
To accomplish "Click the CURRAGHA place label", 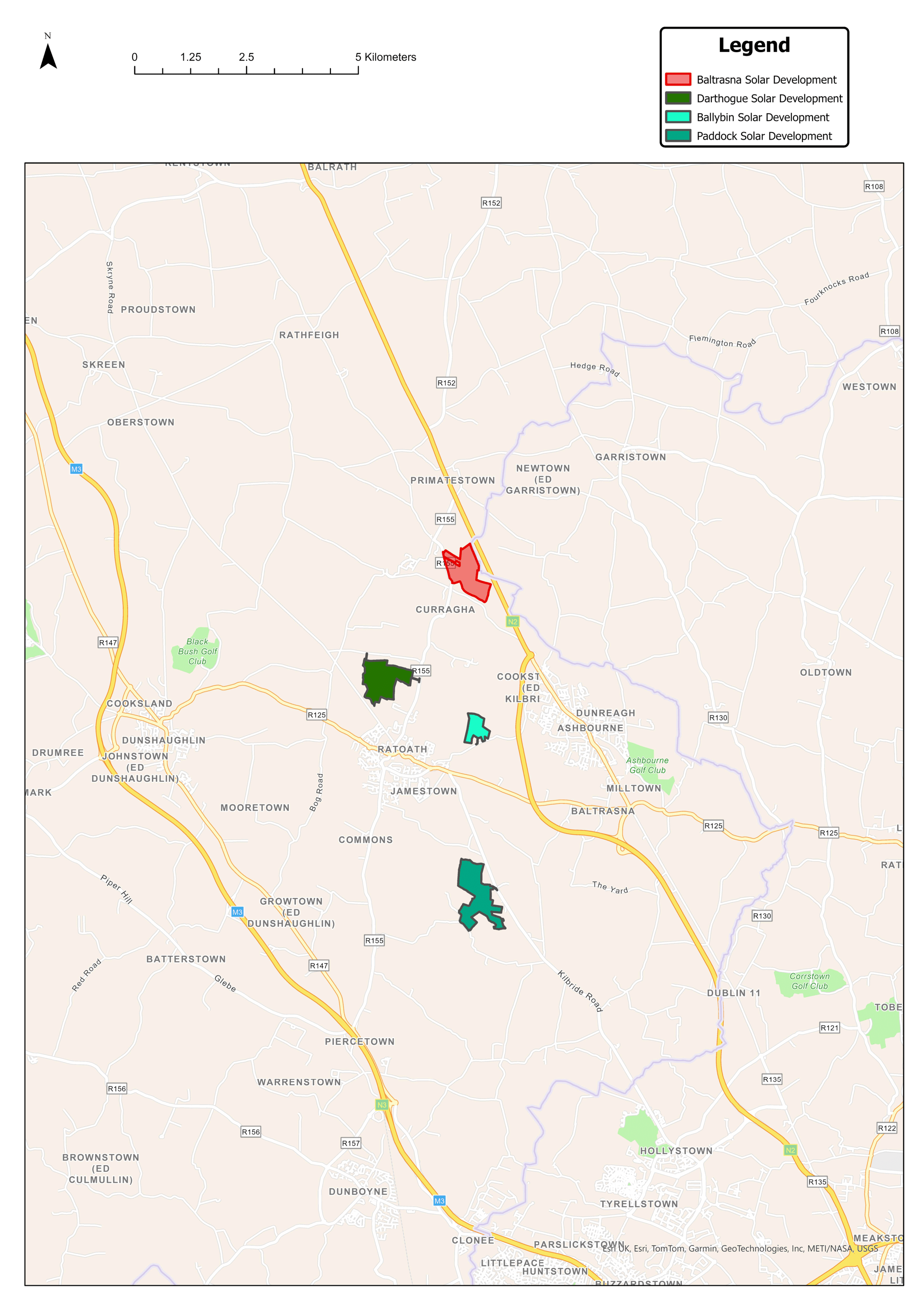I will coord(445,610).
